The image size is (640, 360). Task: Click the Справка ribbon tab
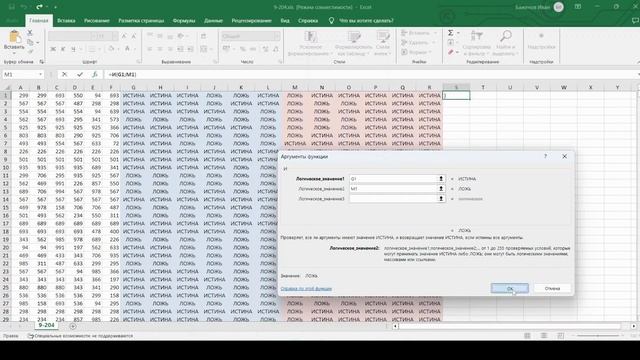coord(308,20)
